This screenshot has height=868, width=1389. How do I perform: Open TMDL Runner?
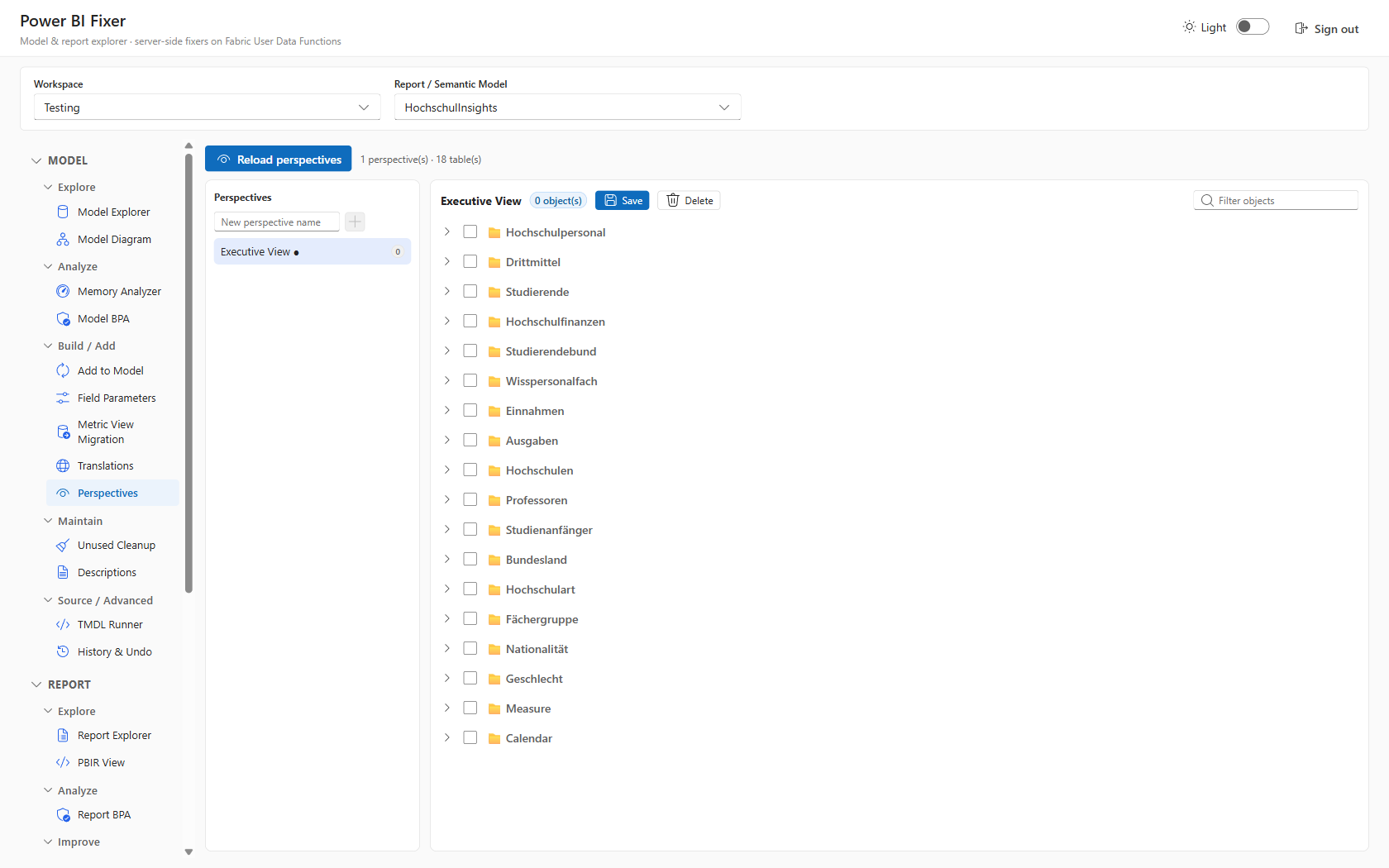113,624
